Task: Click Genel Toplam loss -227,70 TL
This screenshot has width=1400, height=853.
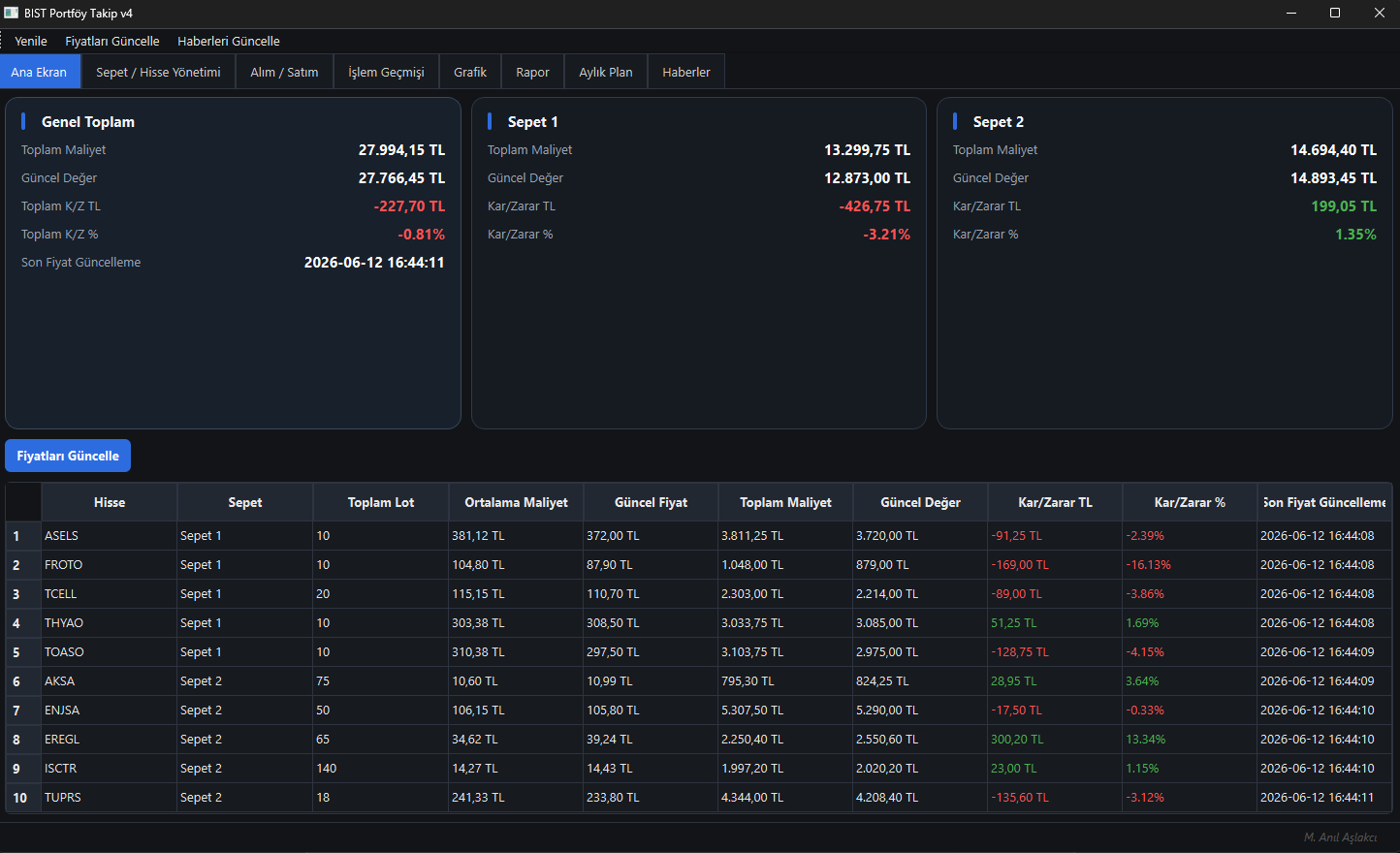Action: click(x=409, y=206)
